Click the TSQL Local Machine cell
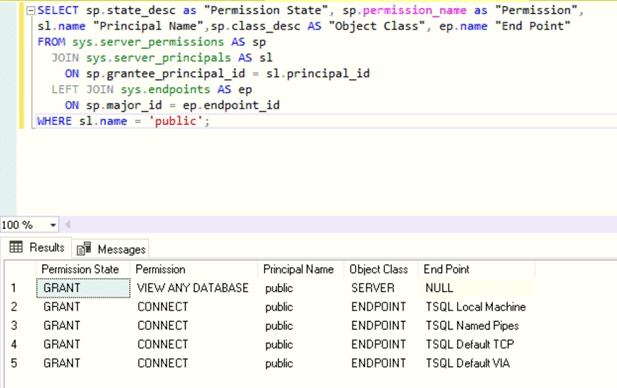This screenshot has width=617, height=388. click(x=476, y=307)
